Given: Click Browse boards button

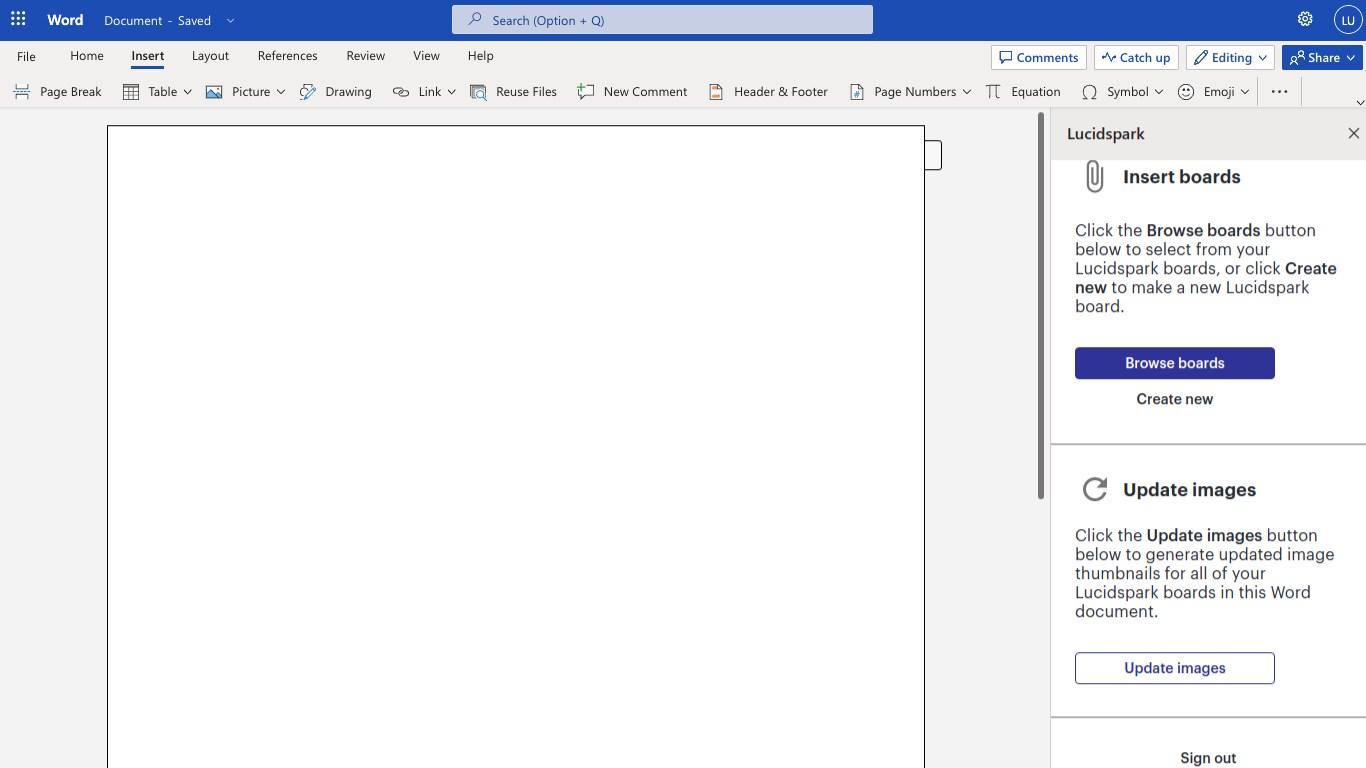Looking at the screenshot, I should coord(1175,363).
